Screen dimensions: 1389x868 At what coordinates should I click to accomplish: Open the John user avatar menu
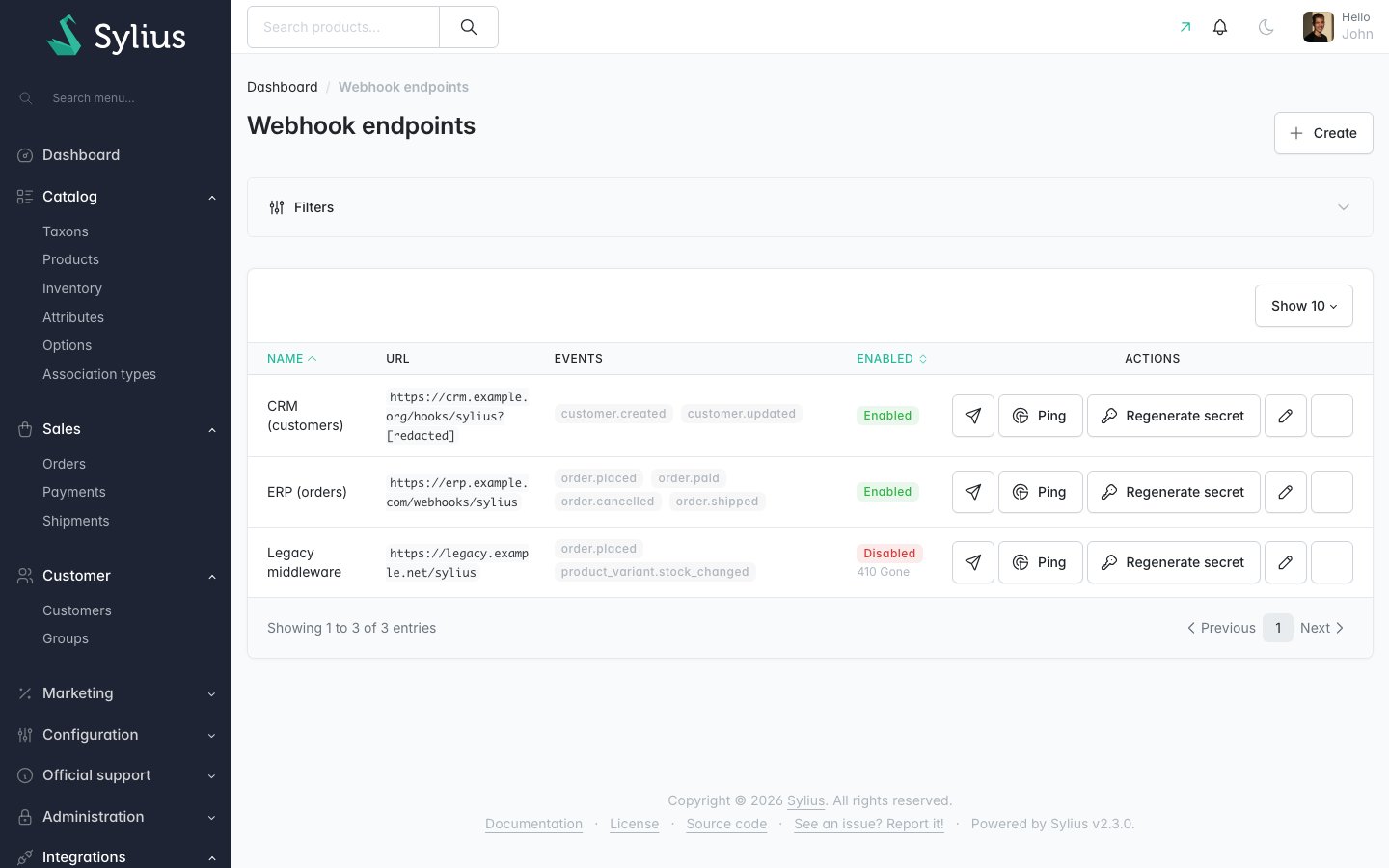click(x=1338, y=26)
